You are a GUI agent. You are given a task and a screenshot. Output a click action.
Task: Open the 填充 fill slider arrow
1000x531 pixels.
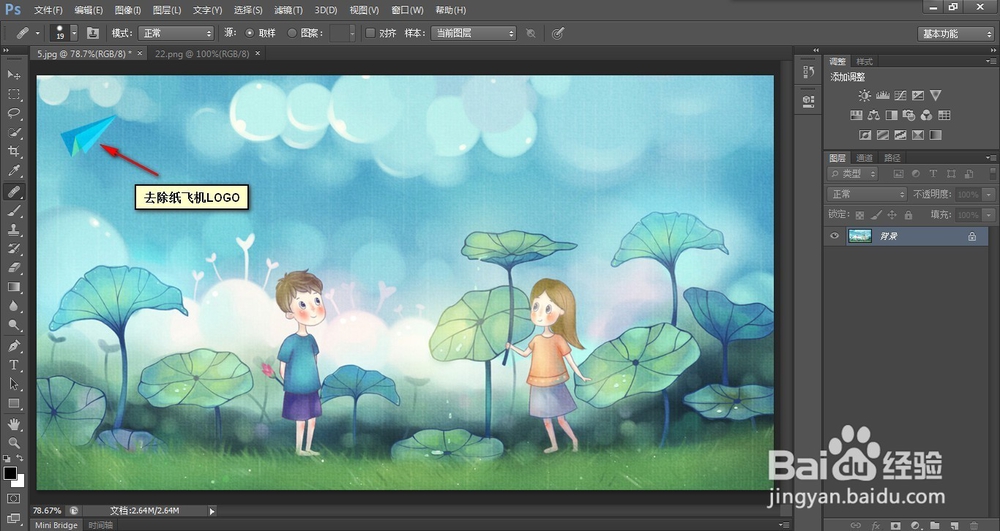coord(989,215)
